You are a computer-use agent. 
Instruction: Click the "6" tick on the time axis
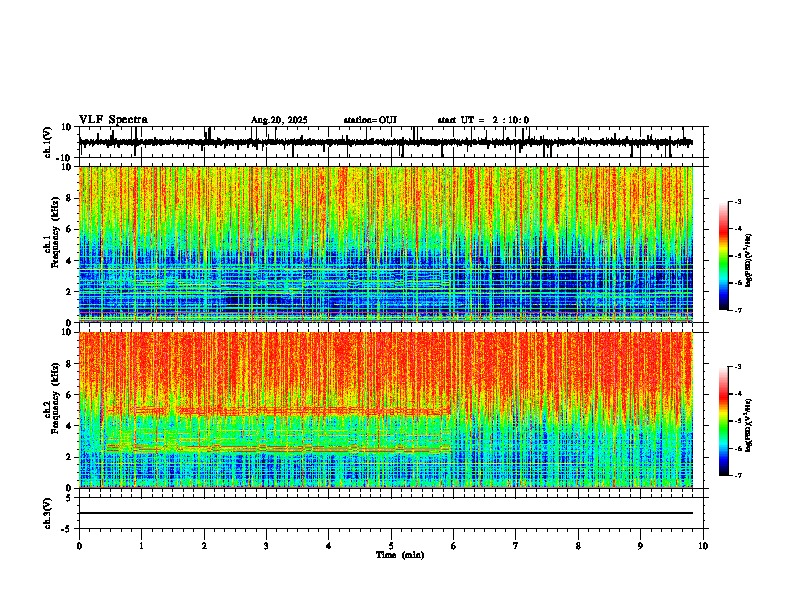point(453,546)
